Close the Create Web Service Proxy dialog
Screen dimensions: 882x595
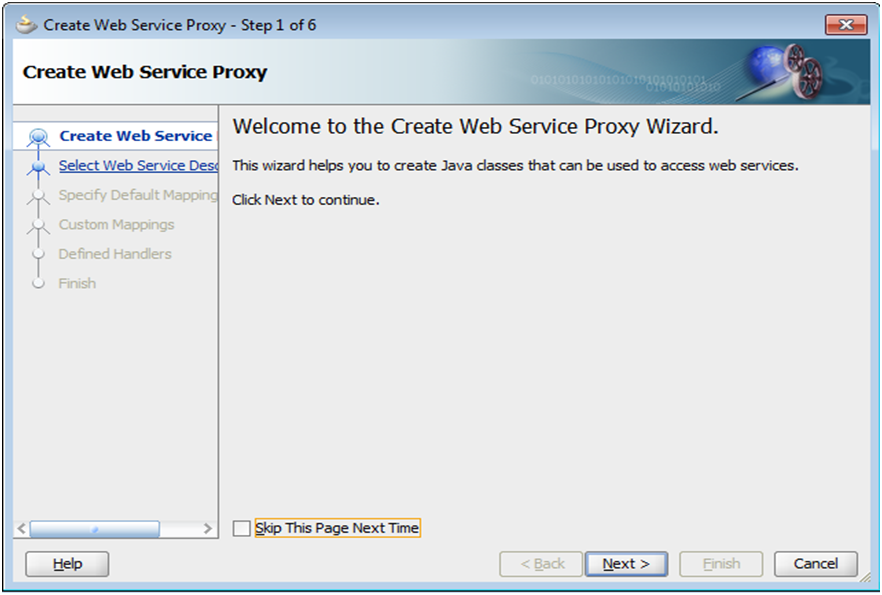point(846,25)
